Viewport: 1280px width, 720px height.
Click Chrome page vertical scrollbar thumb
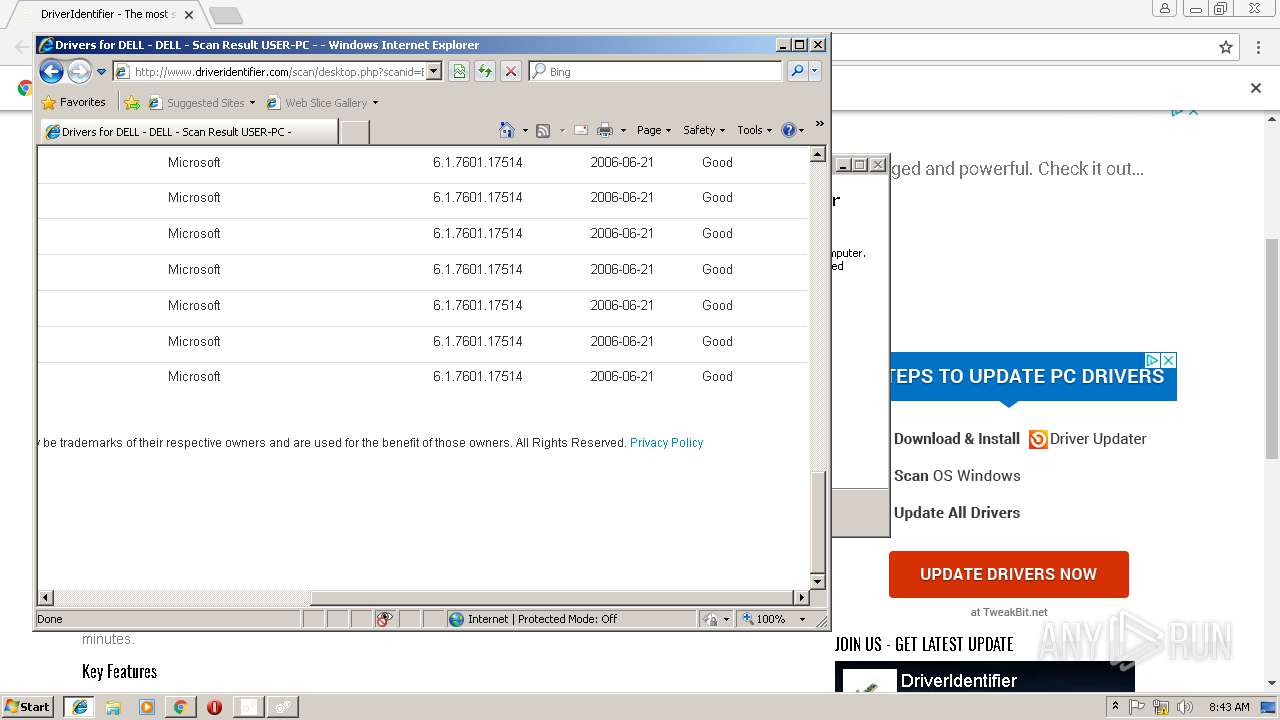tap(1272, 348)
